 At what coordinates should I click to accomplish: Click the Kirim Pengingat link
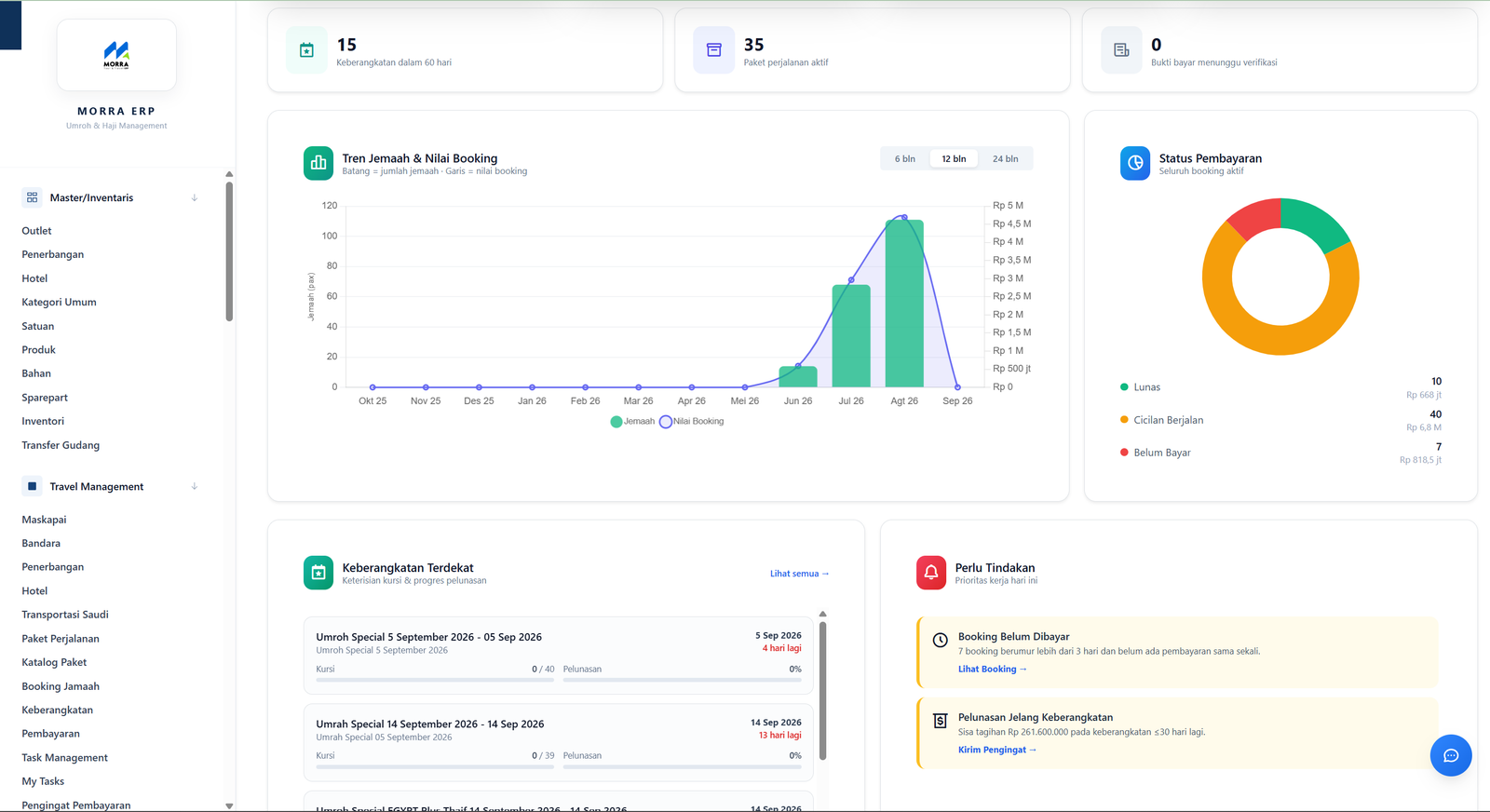(996, 750)
